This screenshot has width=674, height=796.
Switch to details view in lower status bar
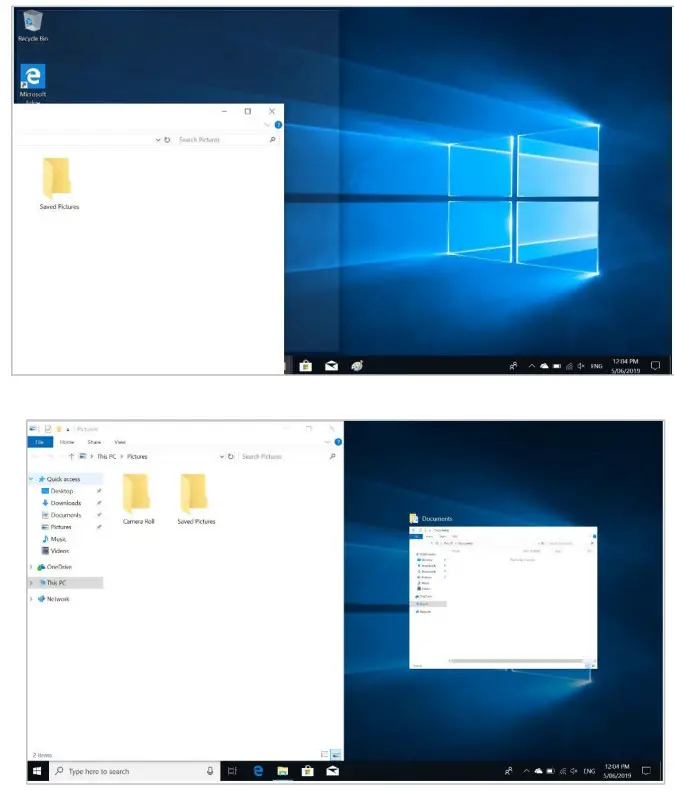point(325,754)
